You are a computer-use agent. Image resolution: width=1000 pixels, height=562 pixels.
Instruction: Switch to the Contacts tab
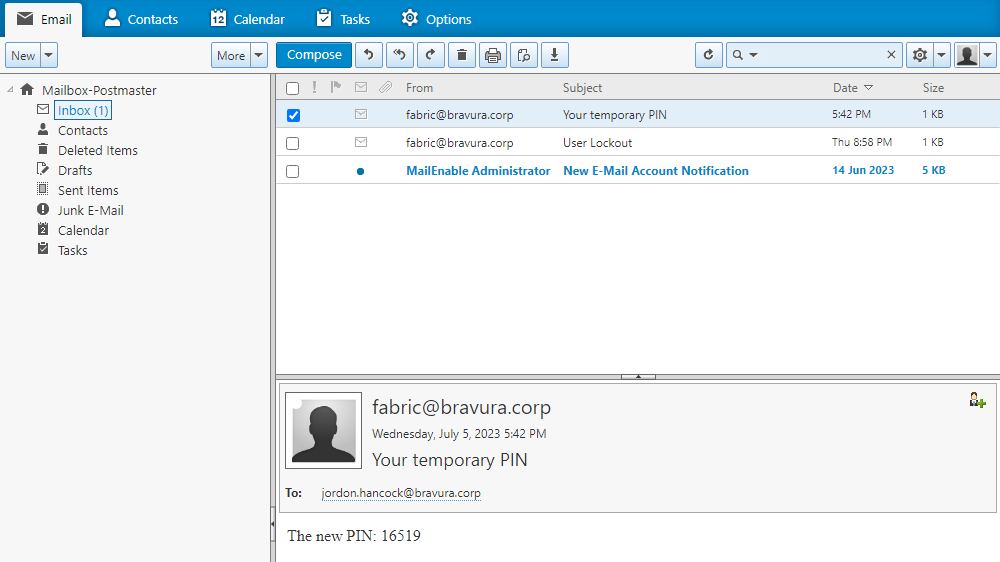click(141, 19)
